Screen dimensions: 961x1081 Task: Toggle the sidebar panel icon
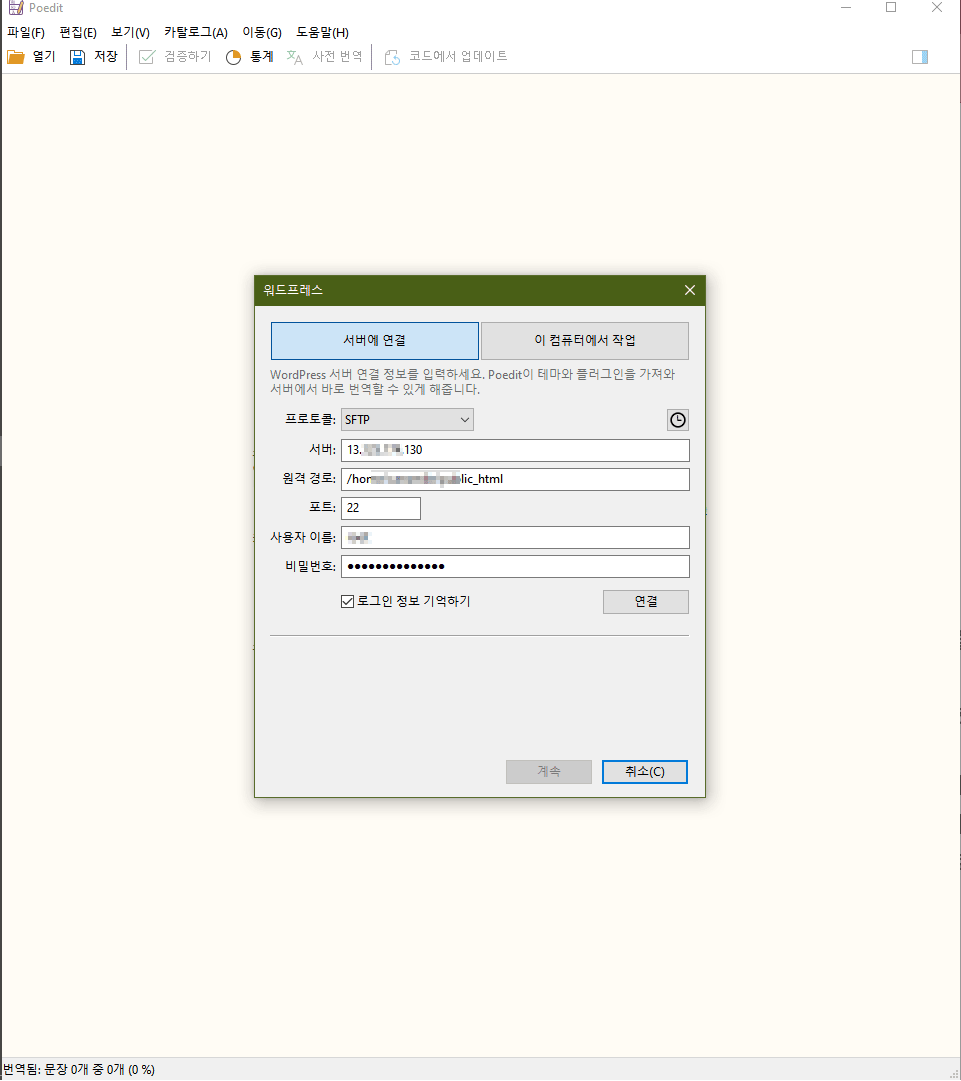(x=920, y=57)
